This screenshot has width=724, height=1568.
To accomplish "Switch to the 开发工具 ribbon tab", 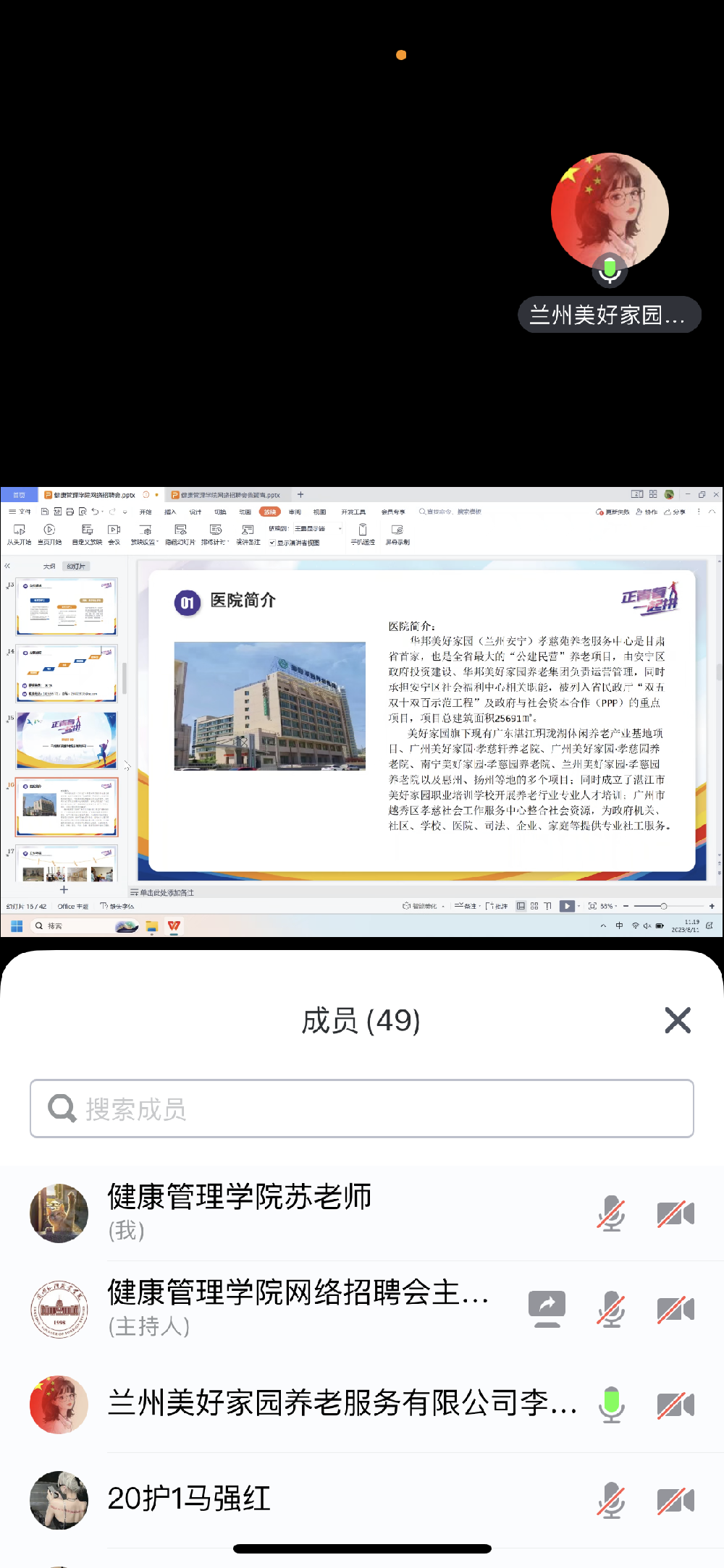I will click(353, 512).
